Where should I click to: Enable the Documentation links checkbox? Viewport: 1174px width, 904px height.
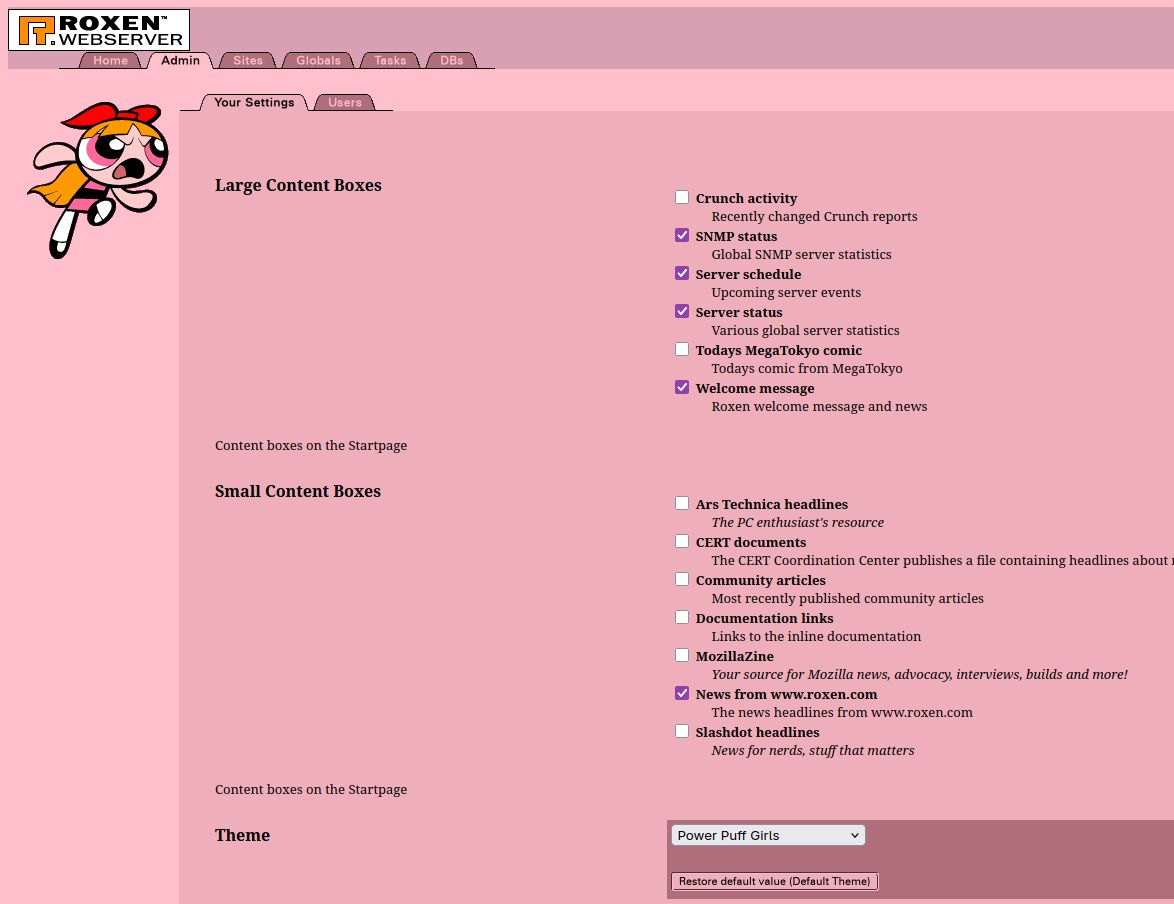click(x=682, y=617)
